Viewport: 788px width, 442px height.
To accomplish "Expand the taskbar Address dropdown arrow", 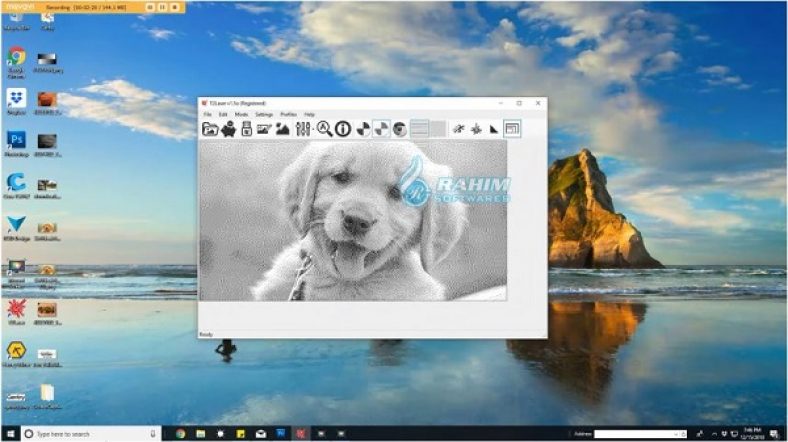I will pos(675,434).
